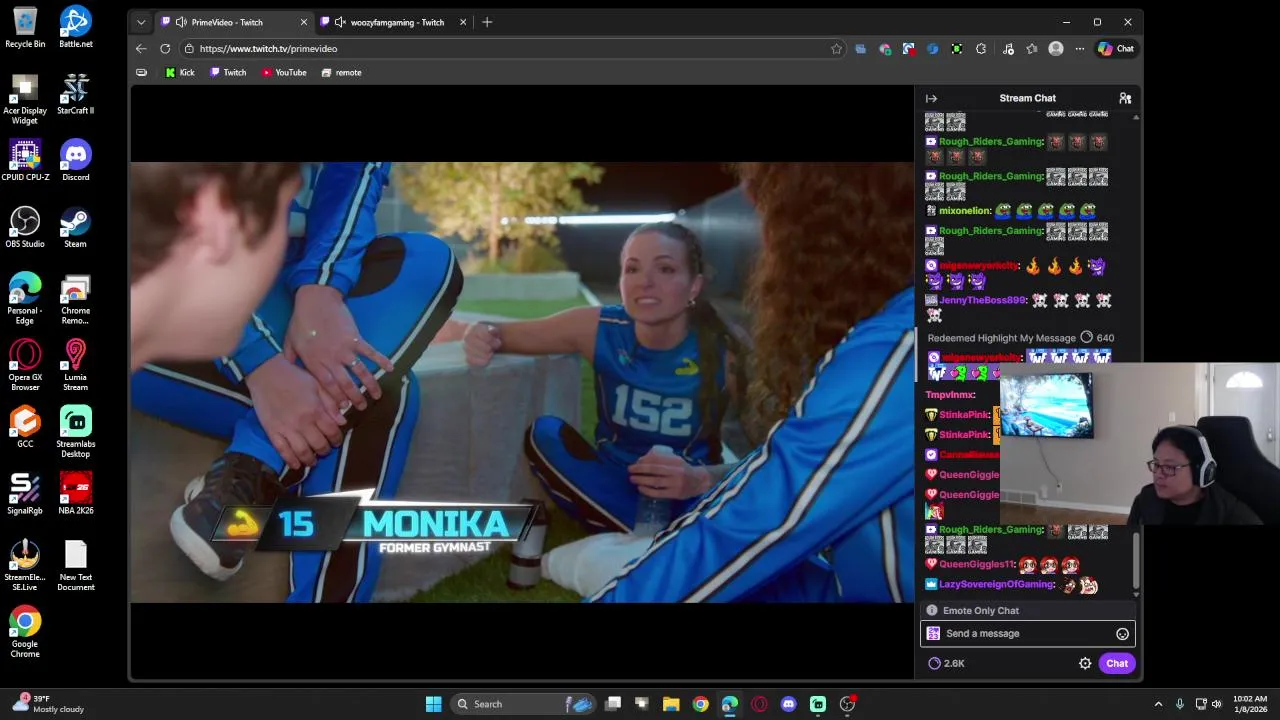Click the Emote Only Chat info icon
The width and height of the screenshot is (1280, 720).
click(932, 611)
